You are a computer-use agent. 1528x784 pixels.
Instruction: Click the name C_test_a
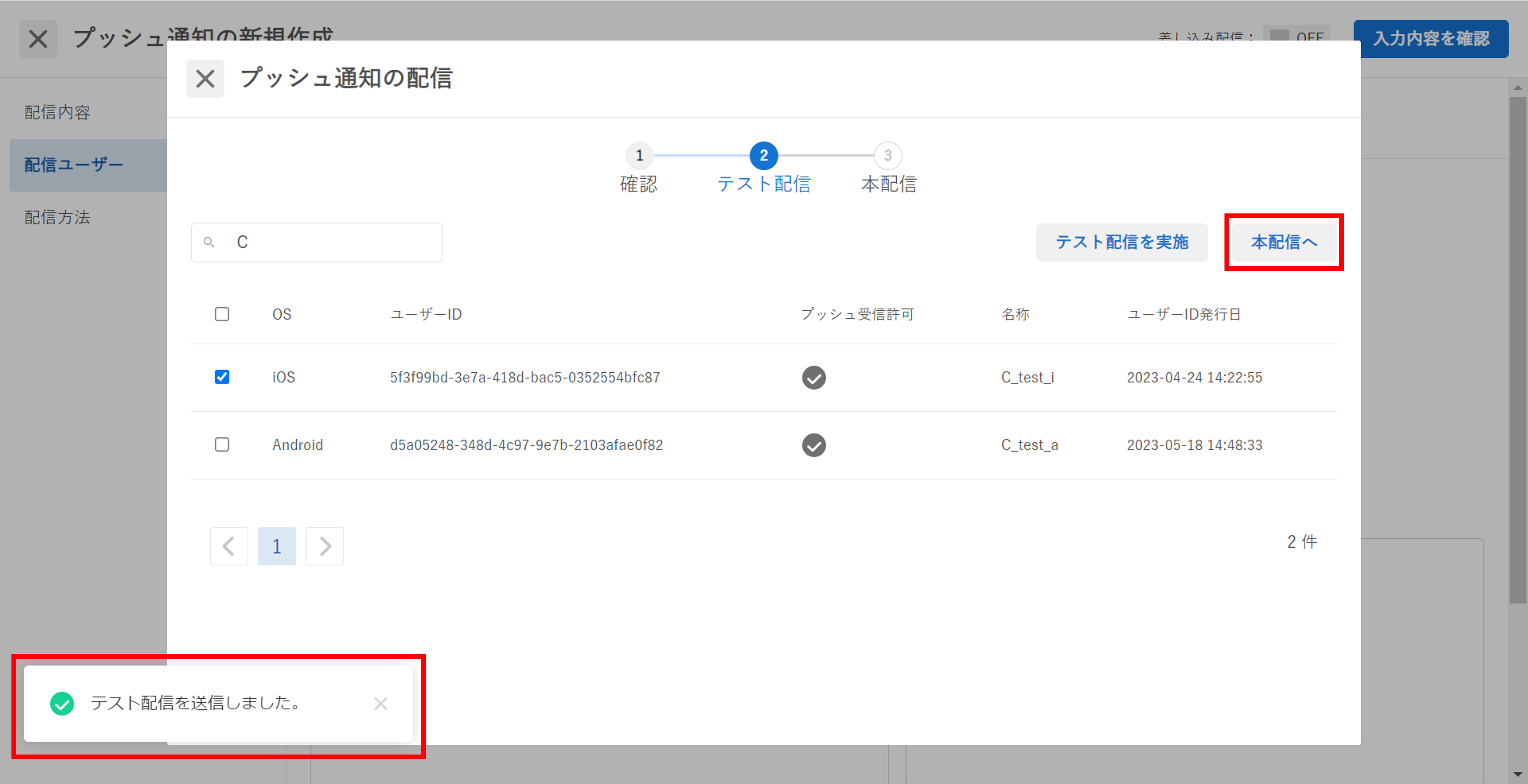tap(1030, 445)
